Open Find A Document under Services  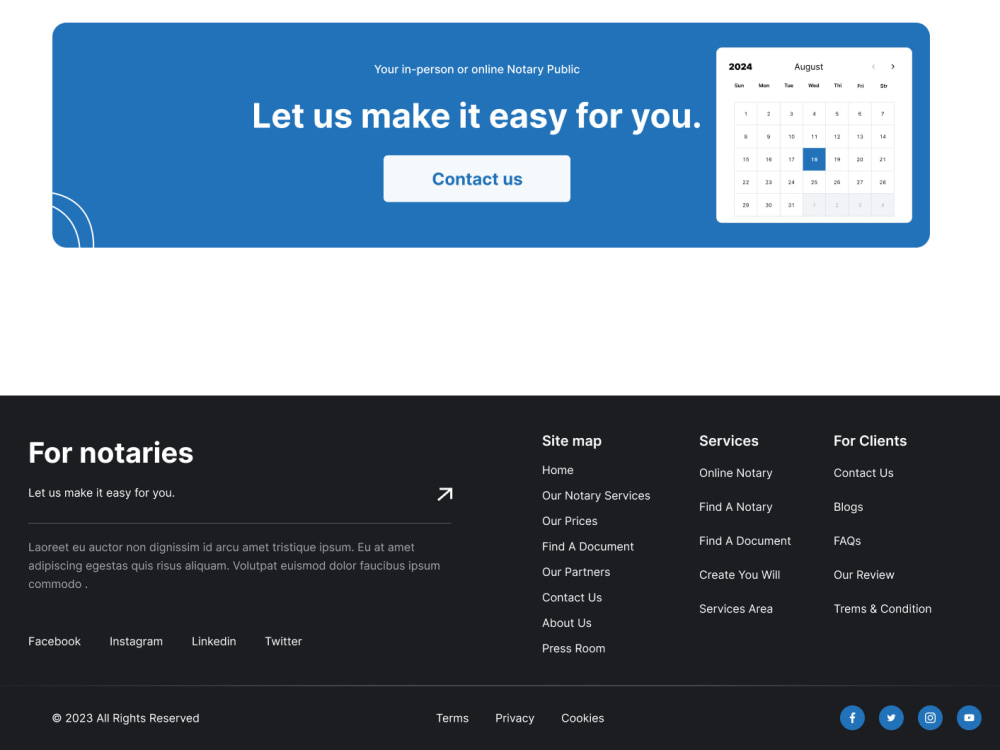[744, 541]
